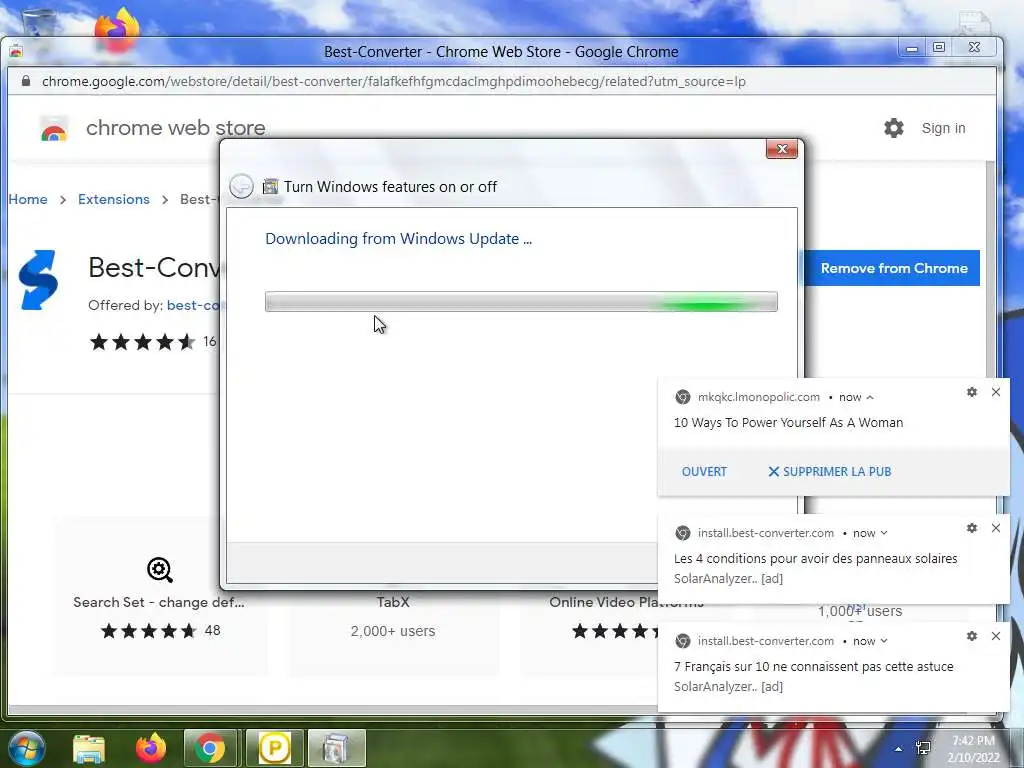Click 'Les 4 conditions pour avoir' notification text
This screenshot has width=1024, height=768.
(x=816, y=558)
